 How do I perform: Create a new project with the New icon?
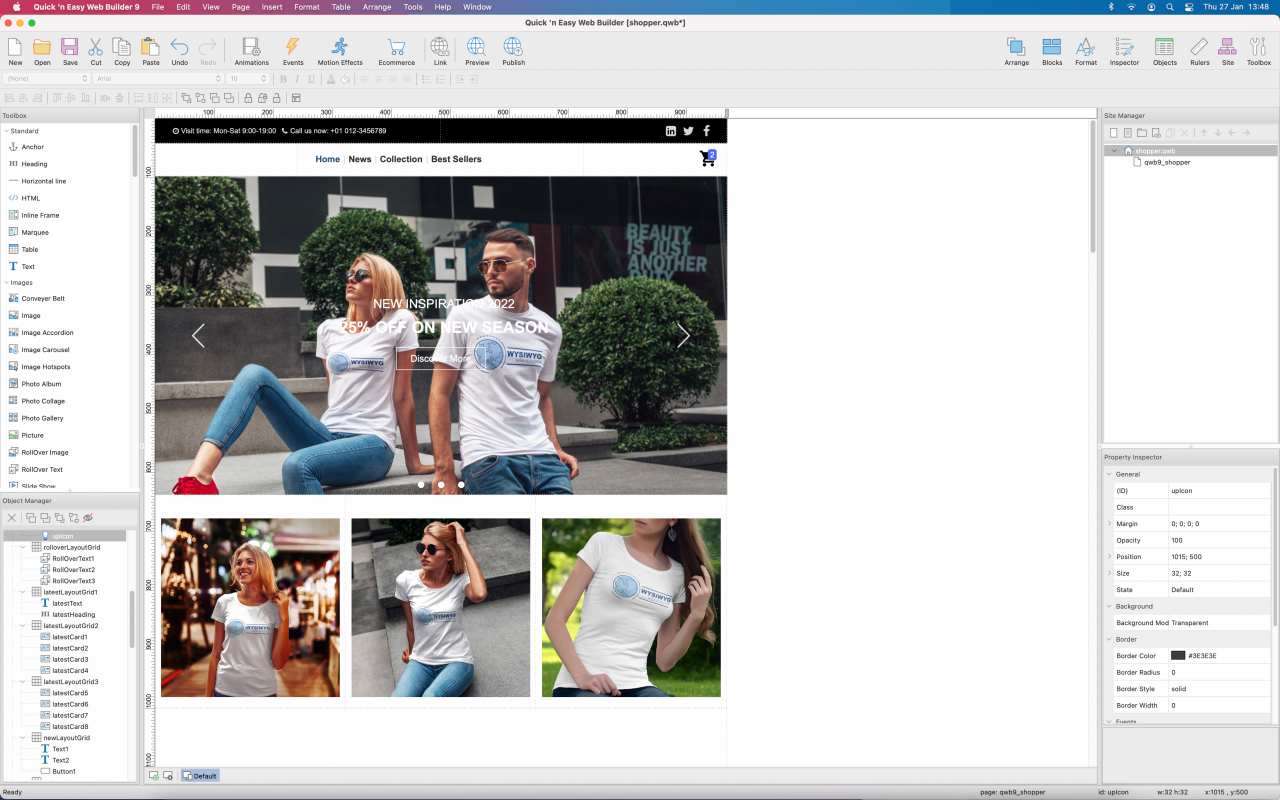[x=15, y=52]
